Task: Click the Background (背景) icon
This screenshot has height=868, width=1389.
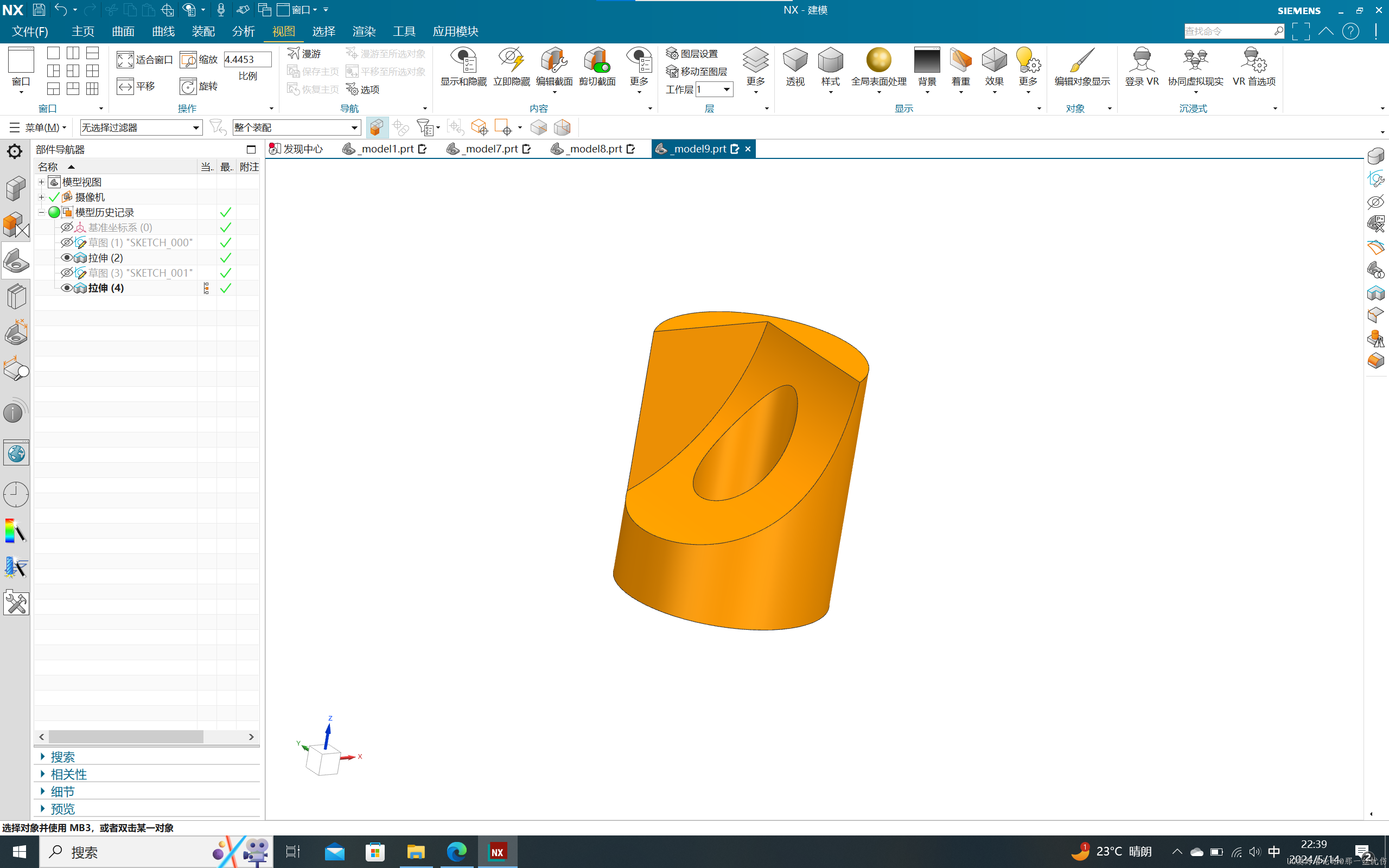Action: coord(927,60)
